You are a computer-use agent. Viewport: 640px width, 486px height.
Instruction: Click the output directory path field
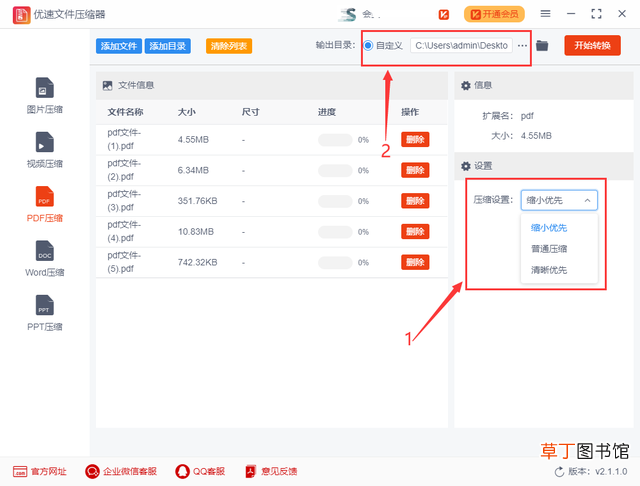click(x=461, y=45)
